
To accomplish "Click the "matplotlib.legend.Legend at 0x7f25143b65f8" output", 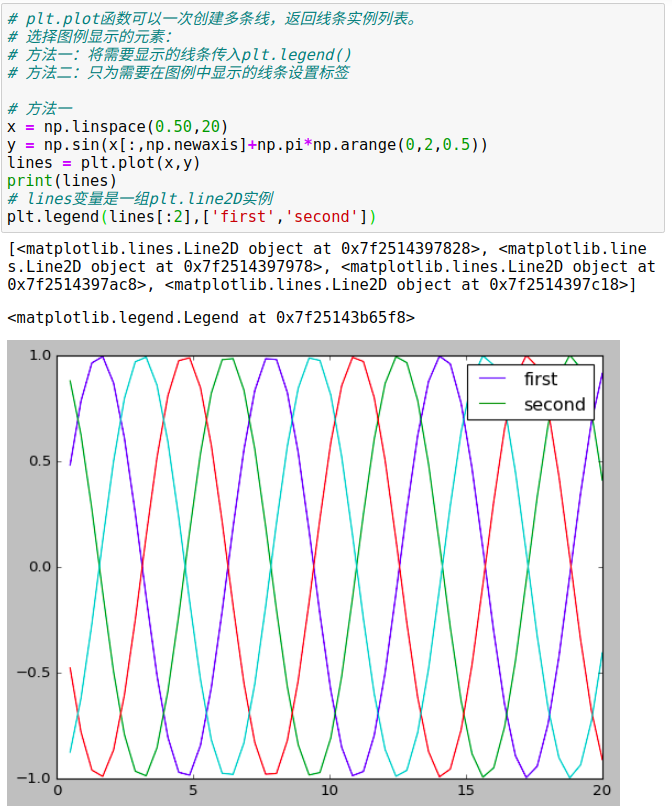I will (211, 318).
